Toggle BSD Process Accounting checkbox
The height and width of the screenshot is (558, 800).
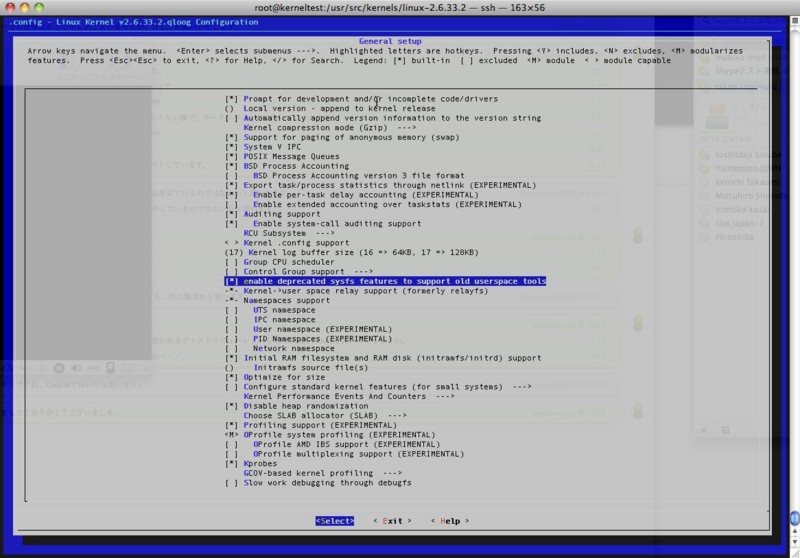(231, 166)
